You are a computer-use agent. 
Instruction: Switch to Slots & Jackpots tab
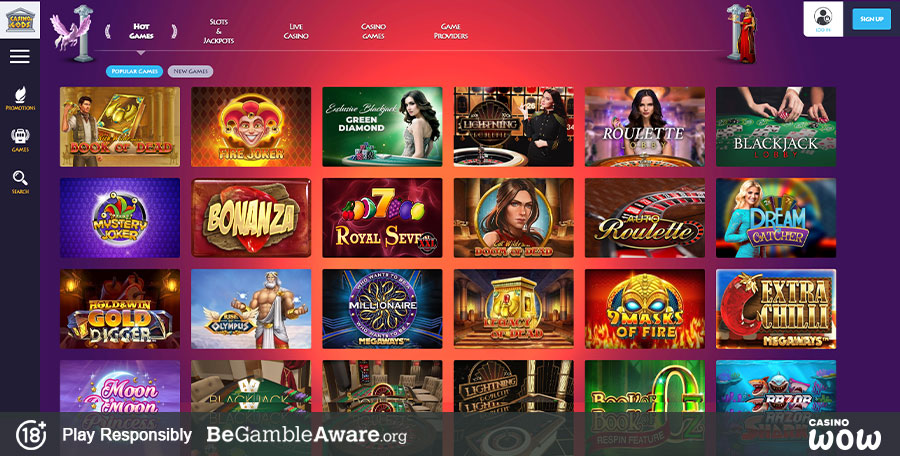tap(219, 31)
